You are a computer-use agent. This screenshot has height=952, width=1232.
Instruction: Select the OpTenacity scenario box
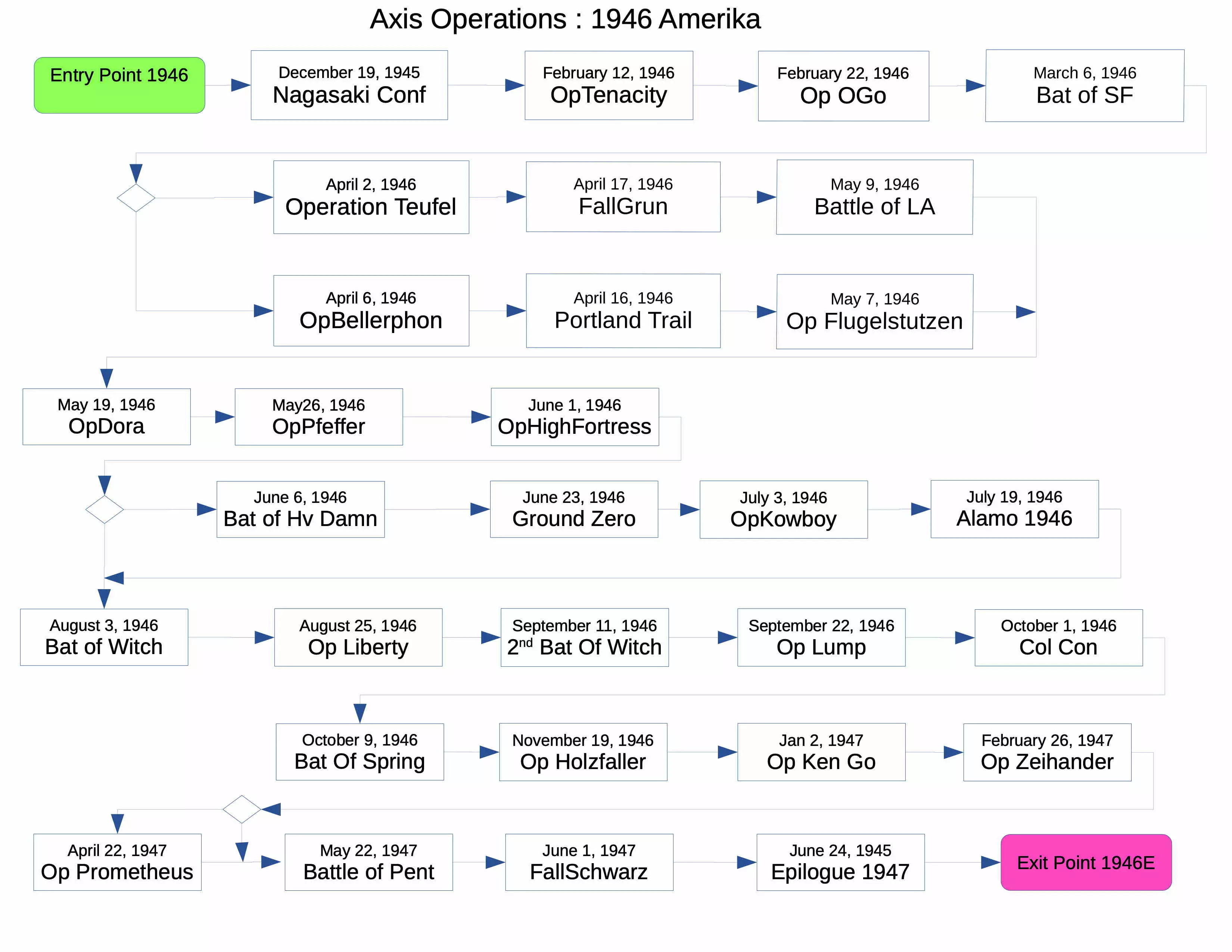pos(609,85)
